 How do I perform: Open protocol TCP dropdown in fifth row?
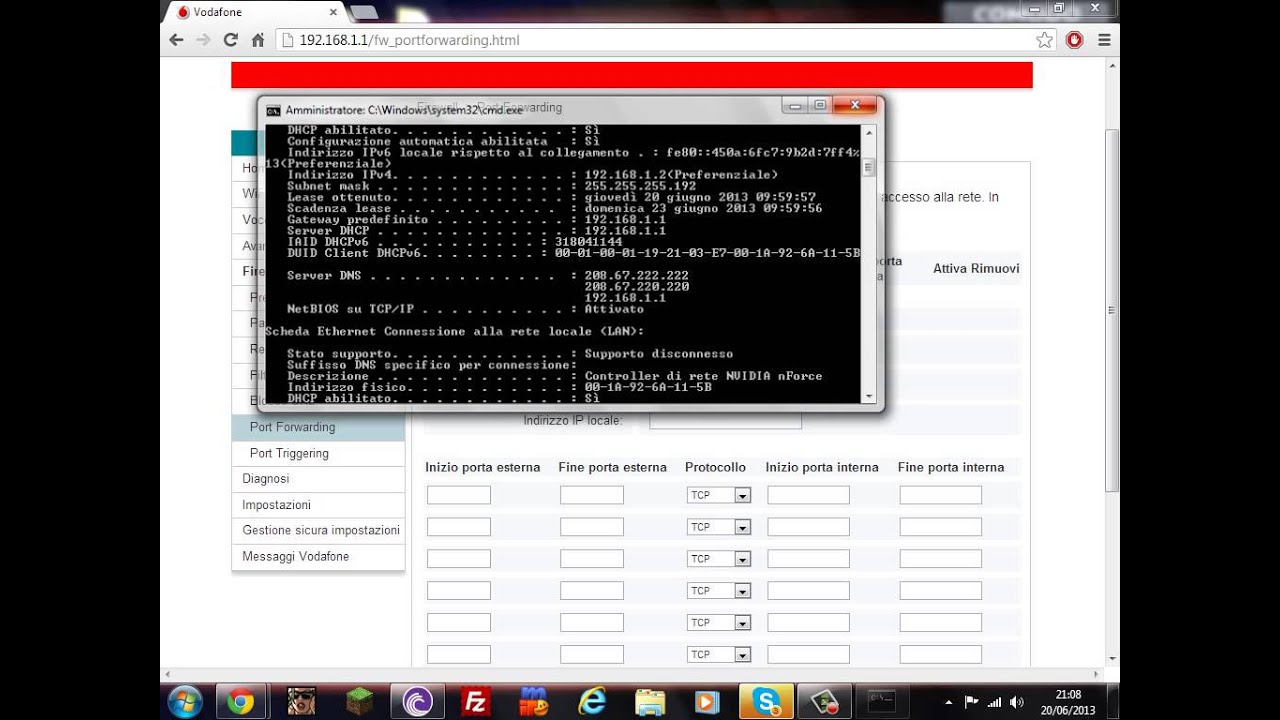718,623
